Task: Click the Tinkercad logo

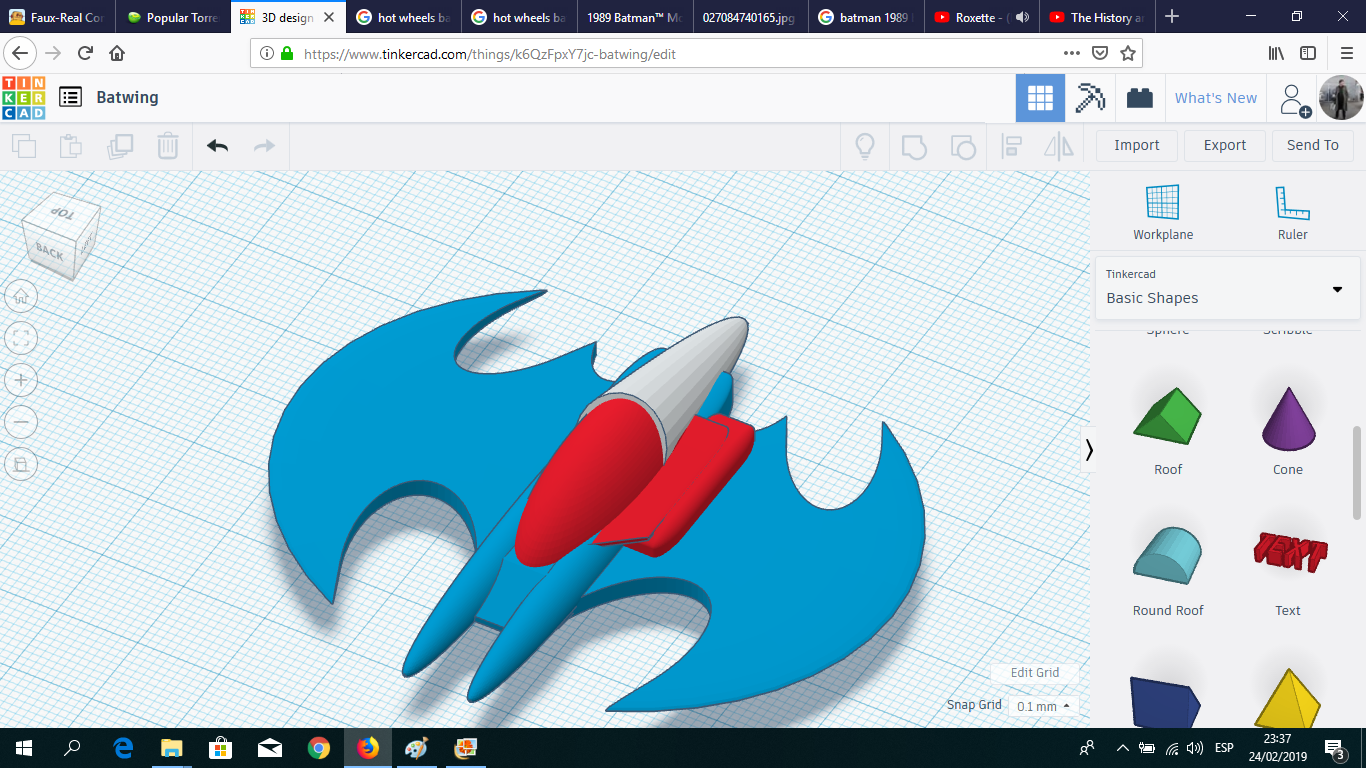Action: click(x=23, y=98)
